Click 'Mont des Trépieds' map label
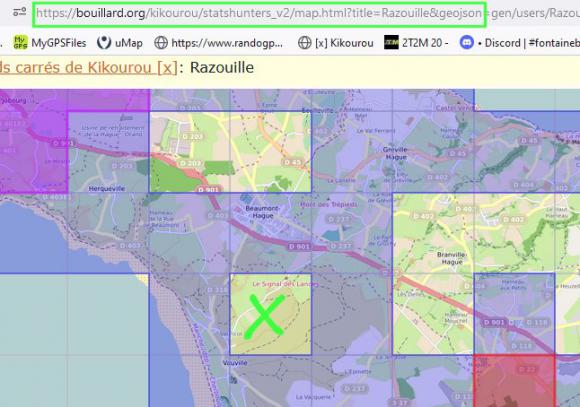580x407 pixels. click(329, 204)
